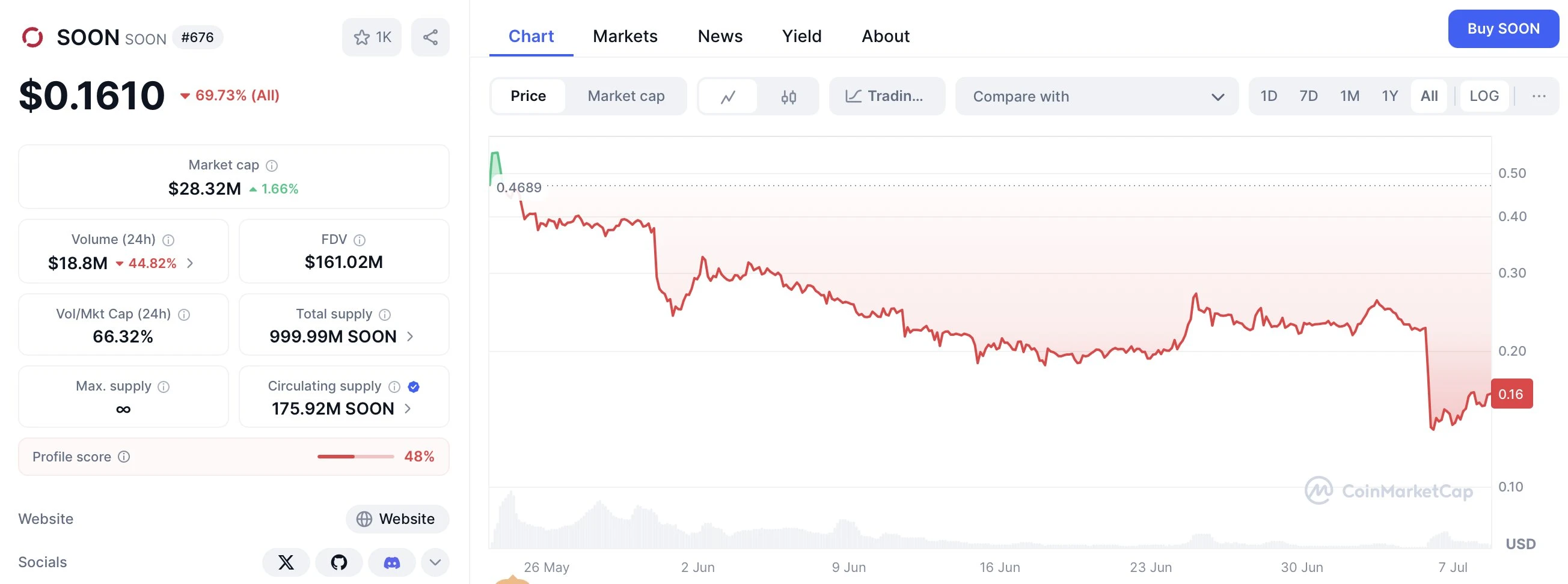Add SOON to watchlist with star icon
Screen dimensions: 1568x584
(372, 37)
